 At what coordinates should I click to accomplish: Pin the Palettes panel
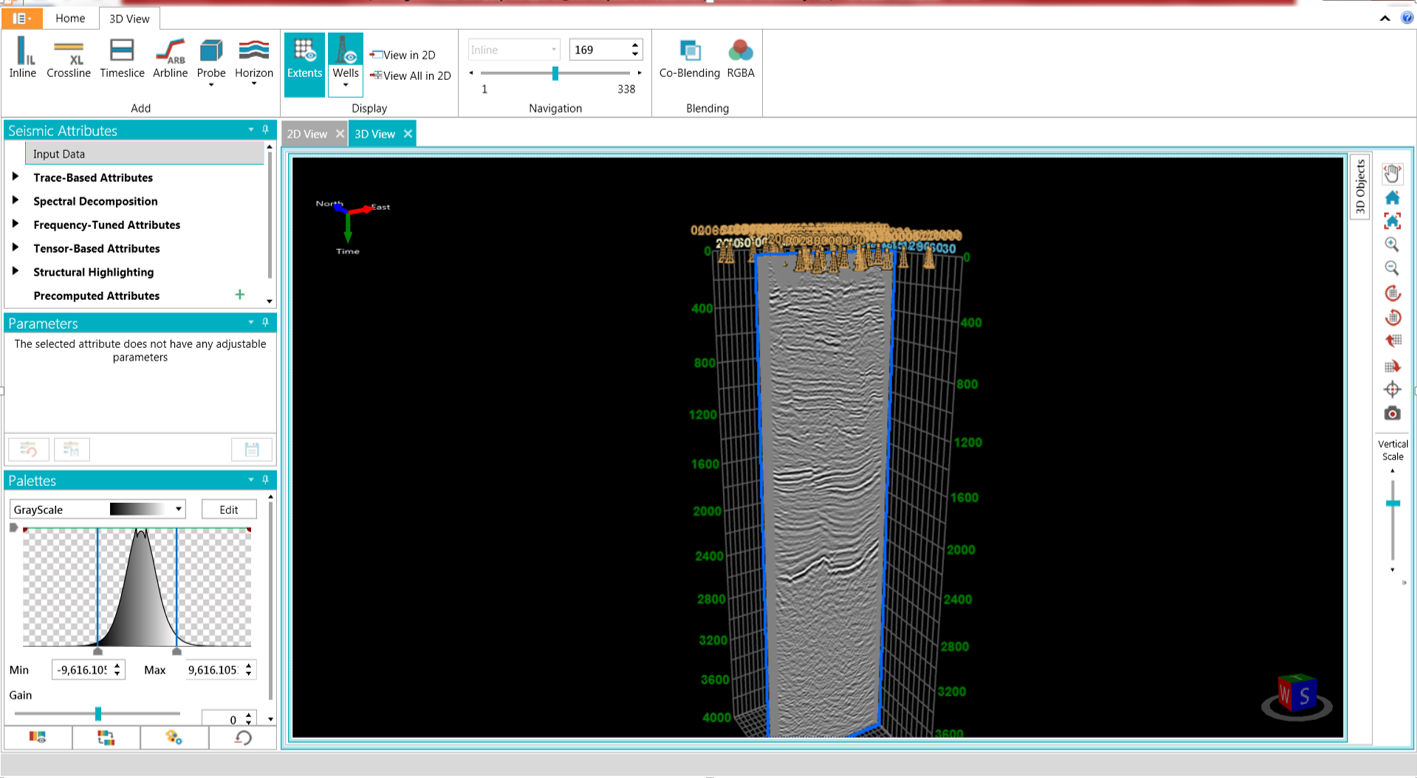click(x=266, y=480)
